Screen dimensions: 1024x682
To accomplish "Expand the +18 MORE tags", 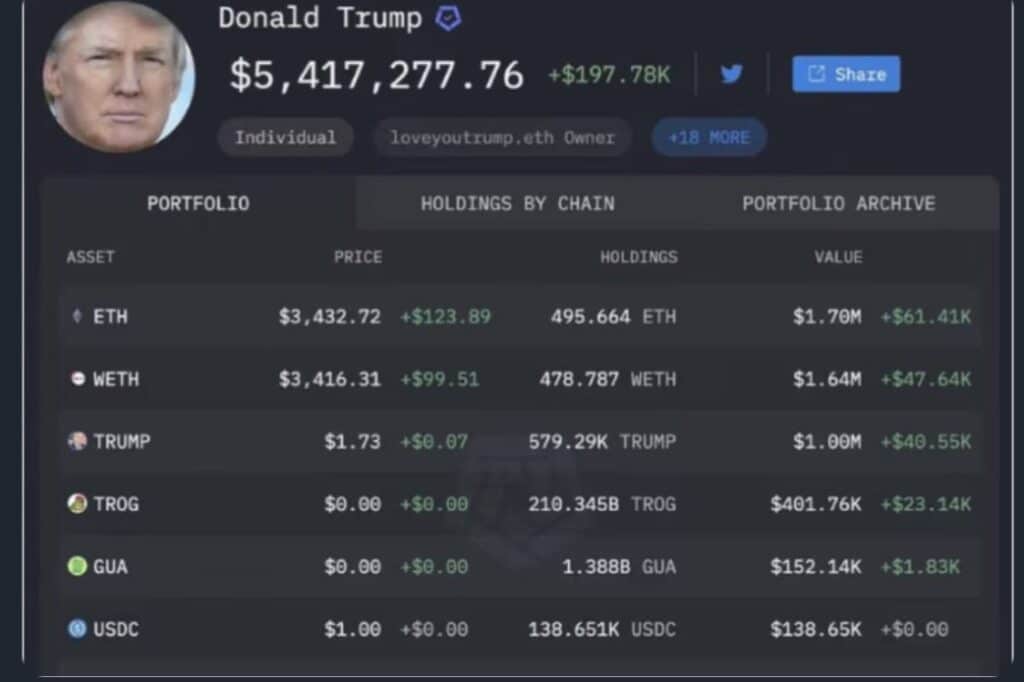I will coord(709,137).
